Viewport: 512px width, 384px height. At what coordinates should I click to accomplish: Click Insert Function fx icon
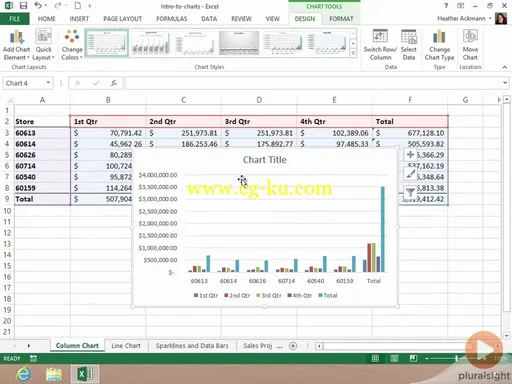coord(114,83)
